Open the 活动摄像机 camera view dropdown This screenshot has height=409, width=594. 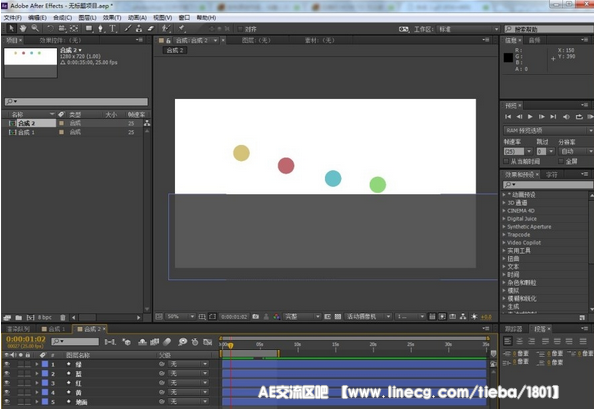click(369, 317)
